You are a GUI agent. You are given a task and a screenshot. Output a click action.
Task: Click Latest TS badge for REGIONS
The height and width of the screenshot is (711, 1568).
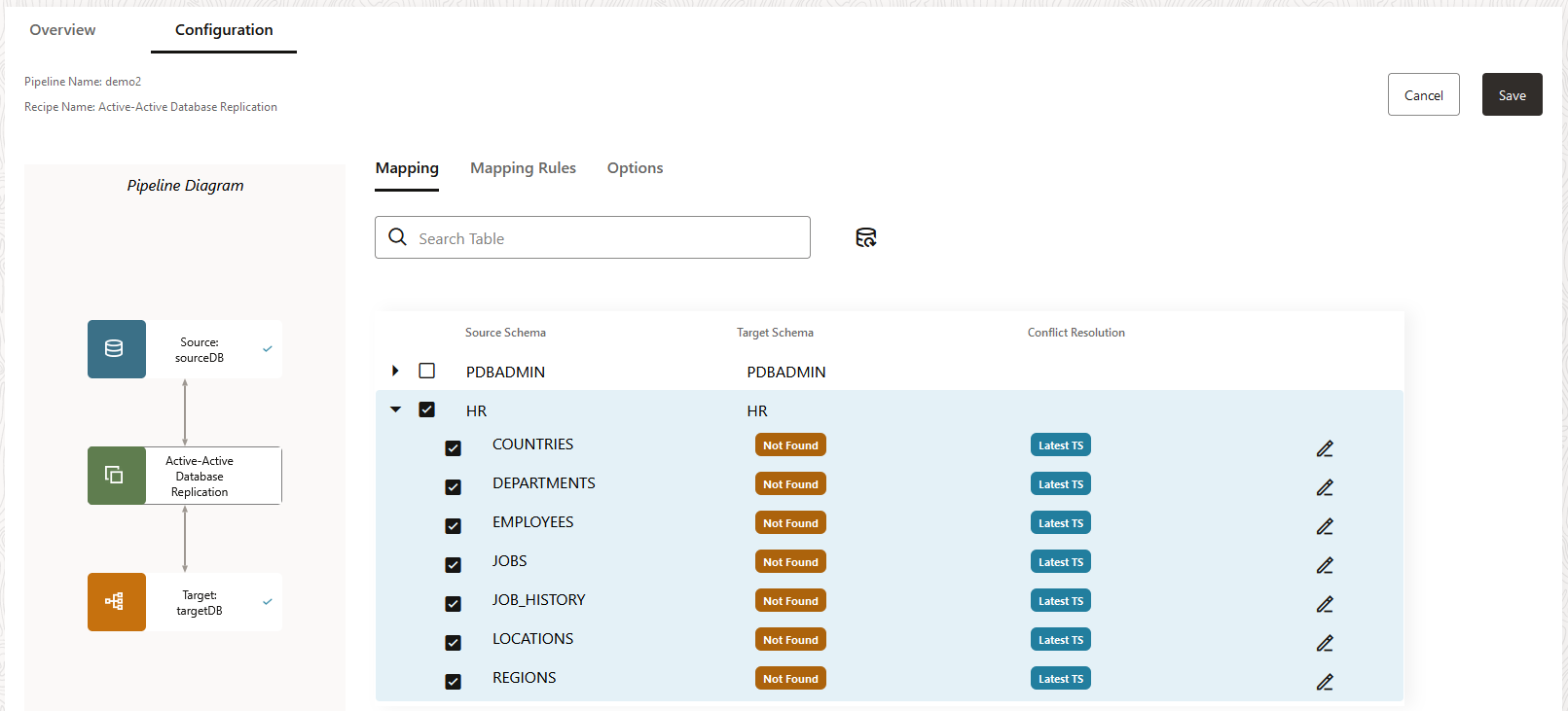[x=1061, y=678]
